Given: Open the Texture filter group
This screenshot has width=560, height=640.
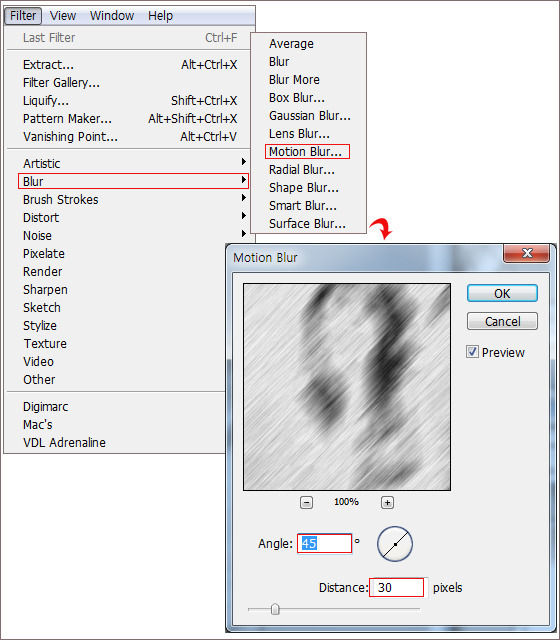Looking at the screenshot, I should [45, 343].
